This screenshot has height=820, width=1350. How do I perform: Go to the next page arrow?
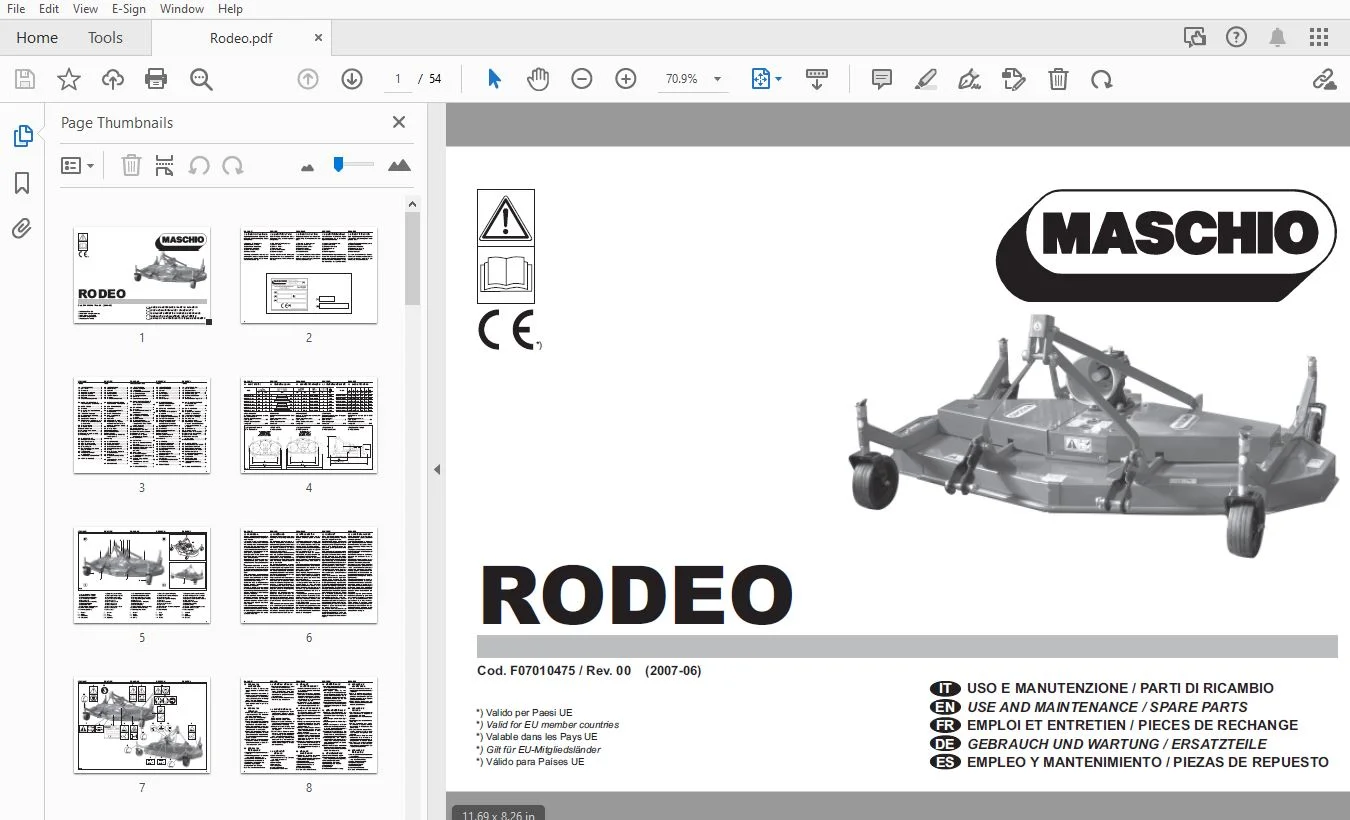352,79
